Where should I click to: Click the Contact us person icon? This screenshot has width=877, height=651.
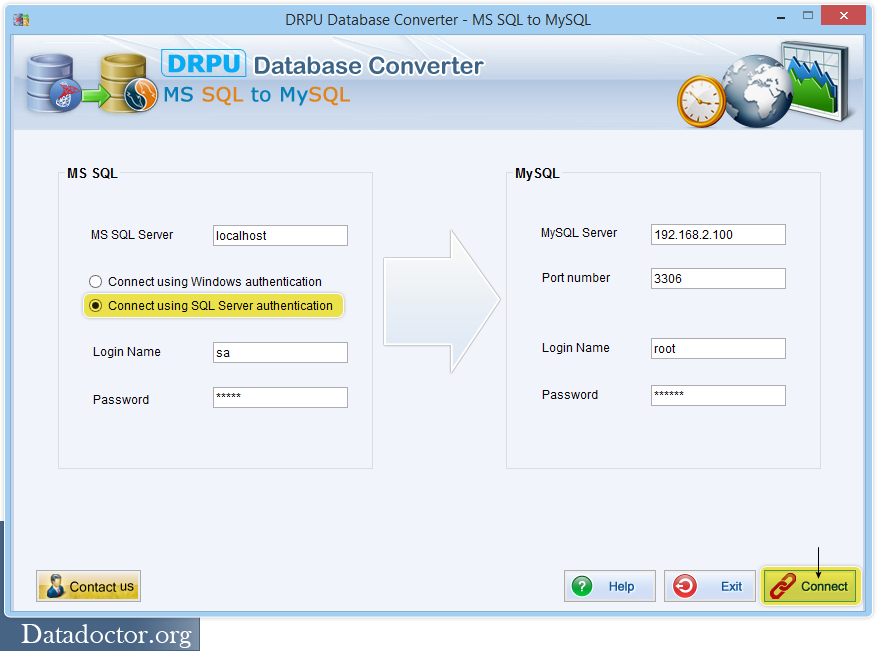[55, 586]
